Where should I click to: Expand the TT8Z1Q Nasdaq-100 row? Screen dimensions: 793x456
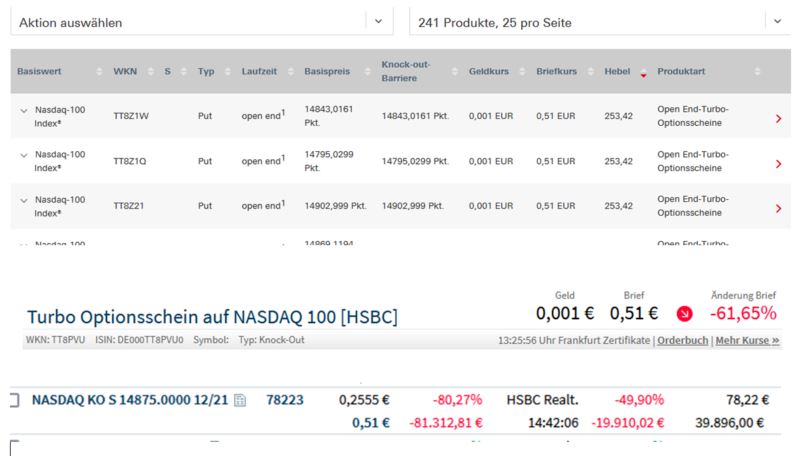24,155
